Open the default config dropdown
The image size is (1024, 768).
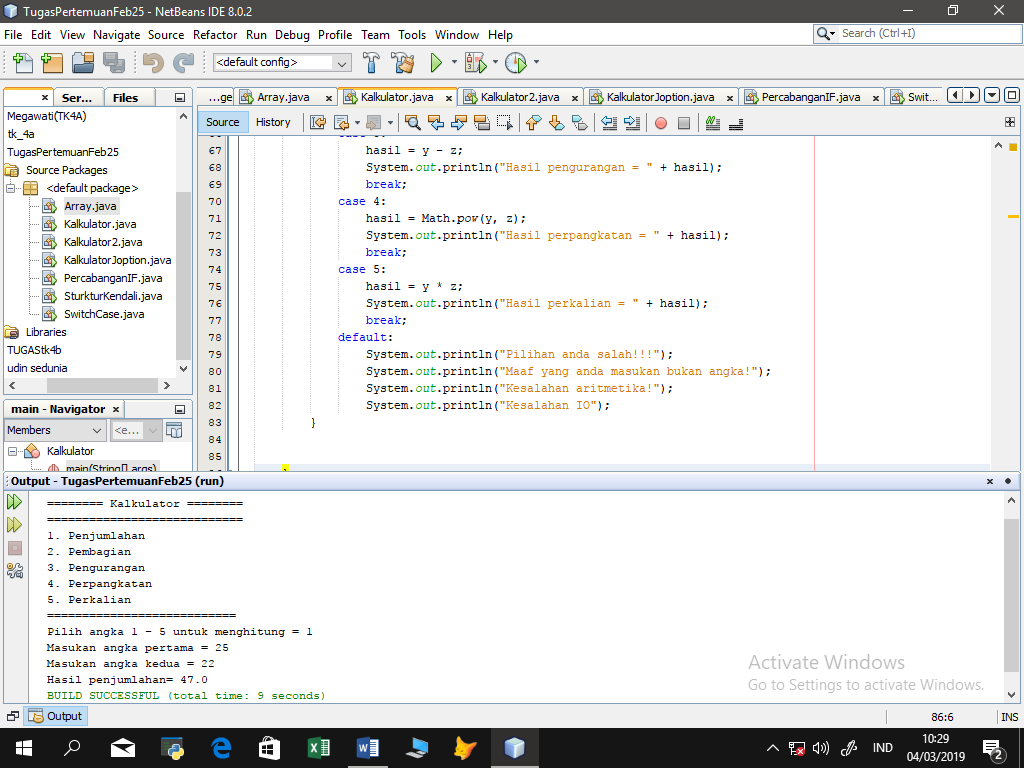pos(340,62)
